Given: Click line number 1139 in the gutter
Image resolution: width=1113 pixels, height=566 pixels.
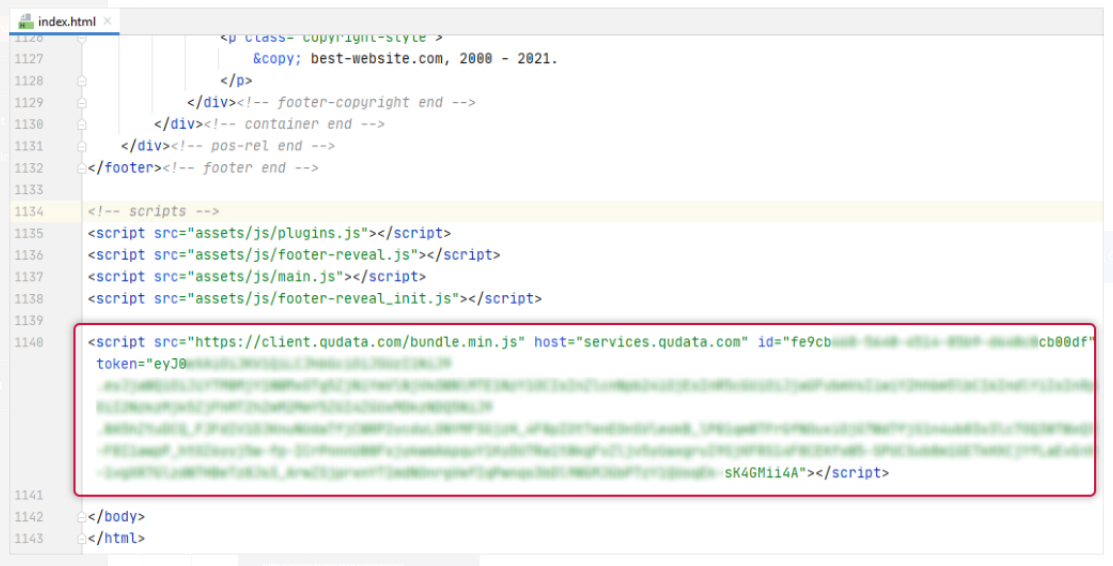Looking at the screenshot, I should click(29, 320).
